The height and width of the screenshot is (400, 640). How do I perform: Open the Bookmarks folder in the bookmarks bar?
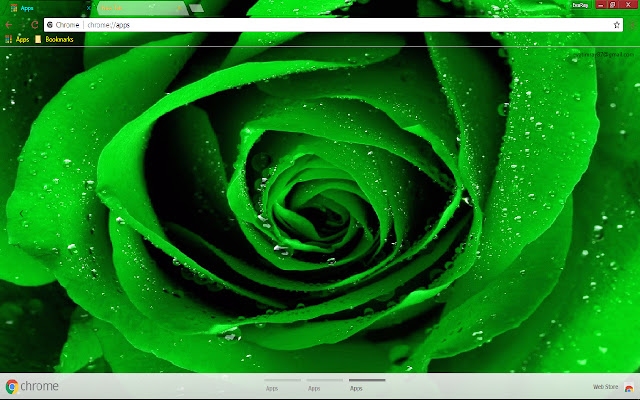point(54,40)
